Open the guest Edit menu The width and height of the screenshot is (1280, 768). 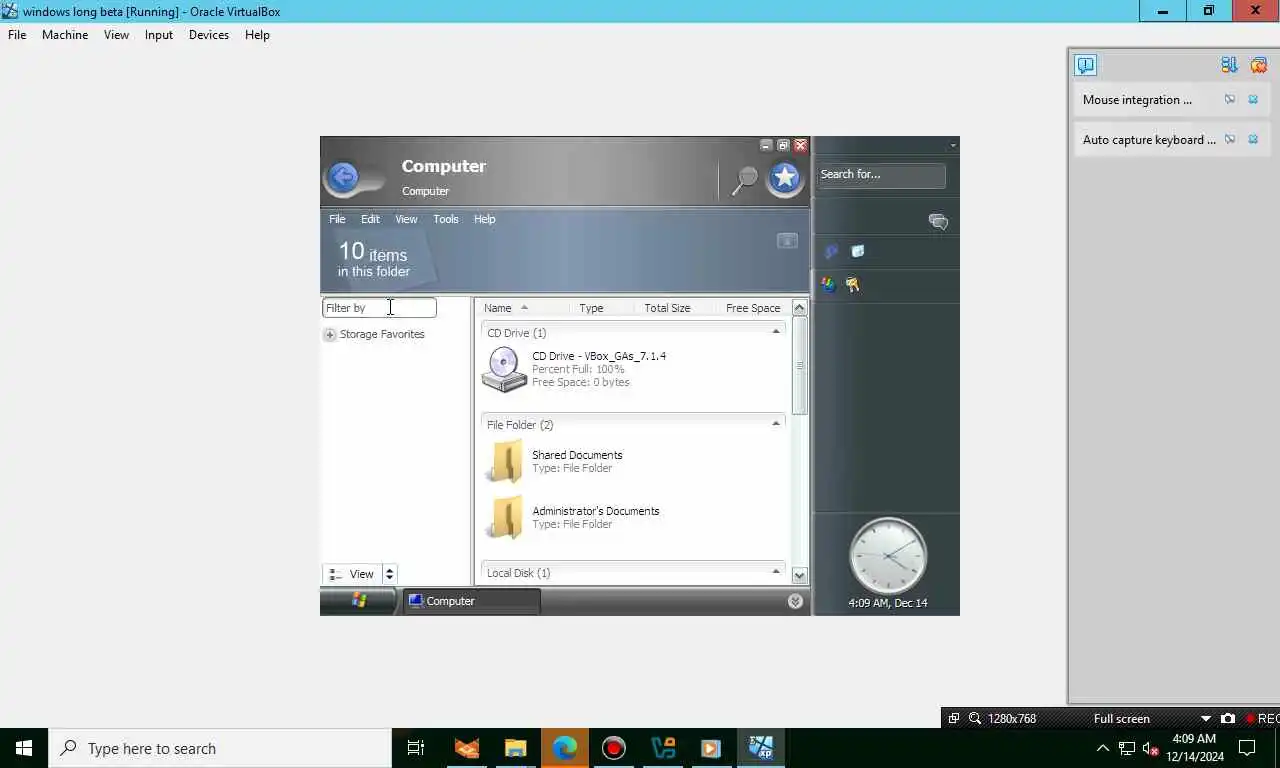370,219
